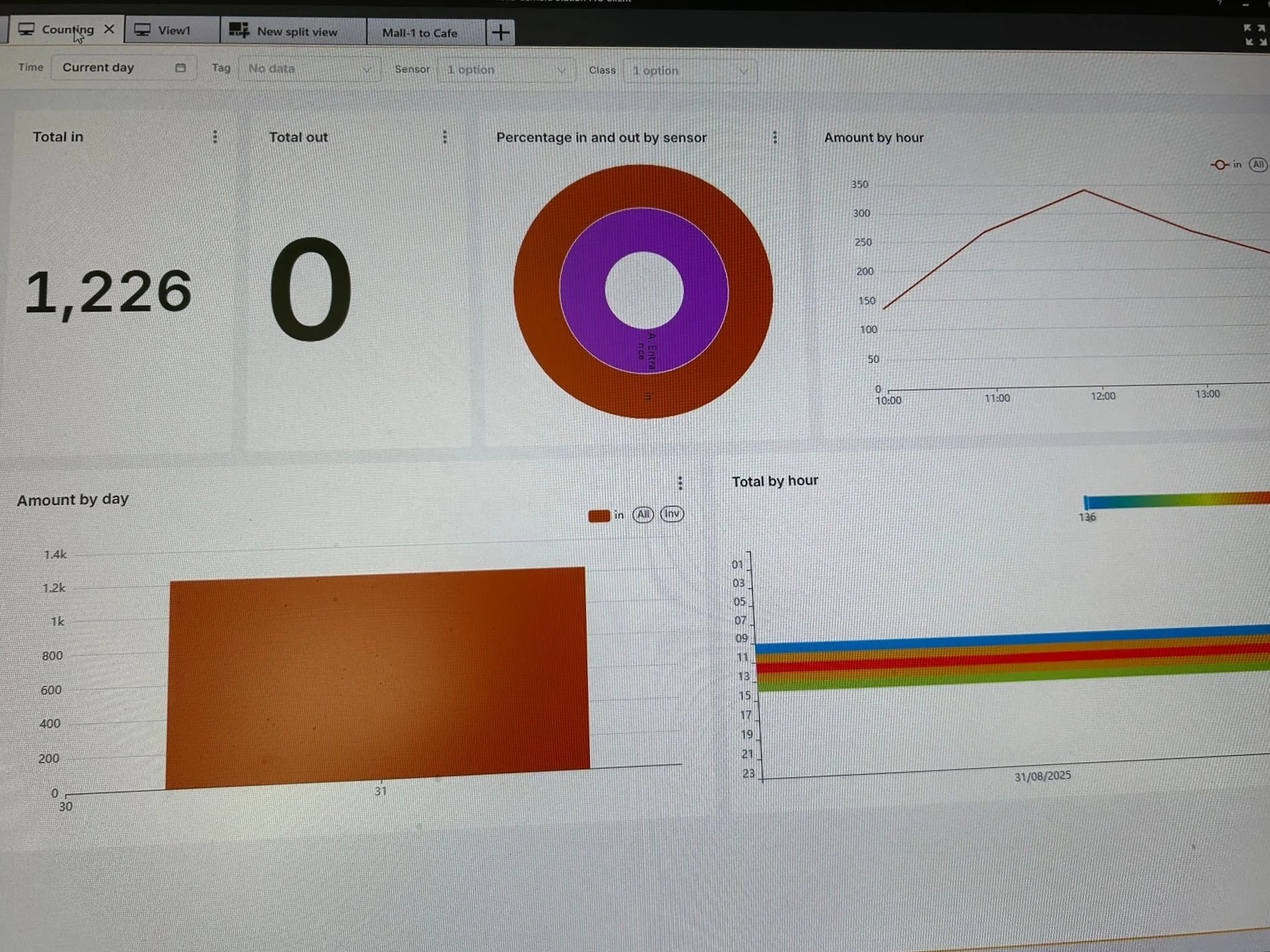Click the New split view tab icon

[x=239, y=30]
